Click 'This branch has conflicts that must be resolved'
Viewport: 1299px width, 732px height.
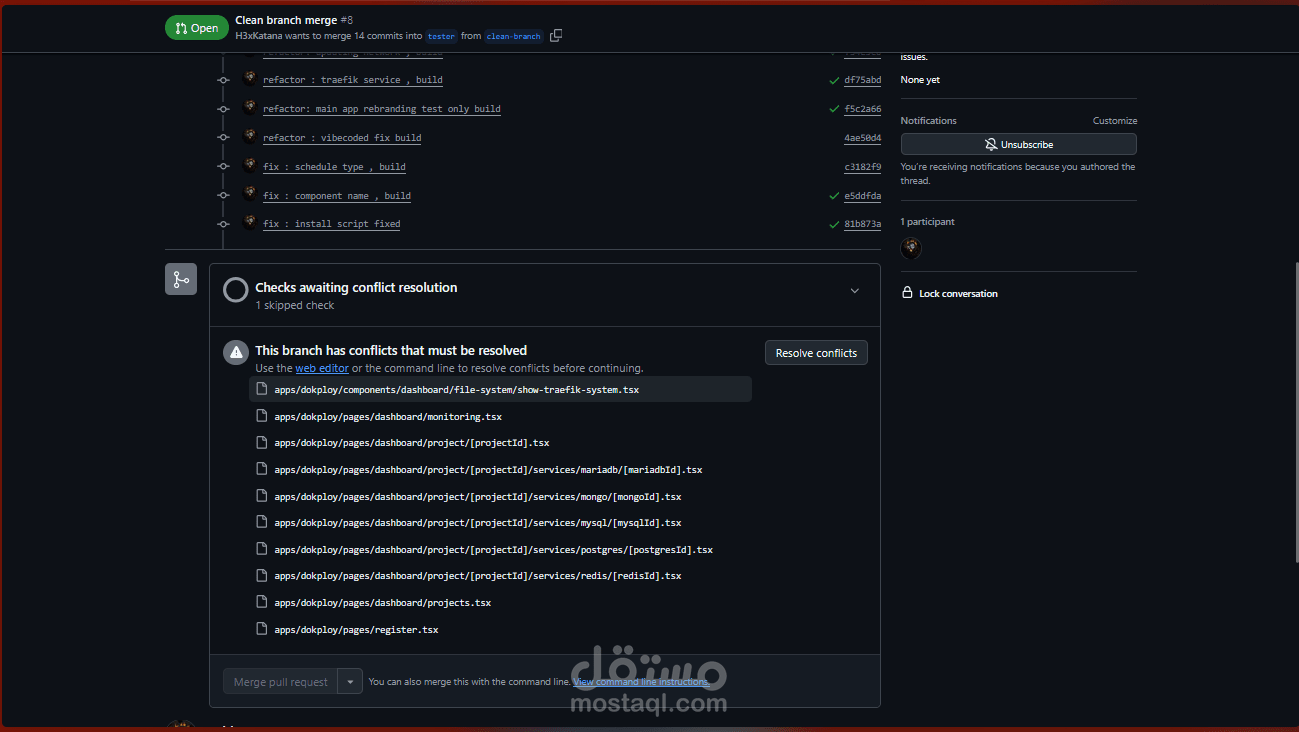(x=391, y=350)
